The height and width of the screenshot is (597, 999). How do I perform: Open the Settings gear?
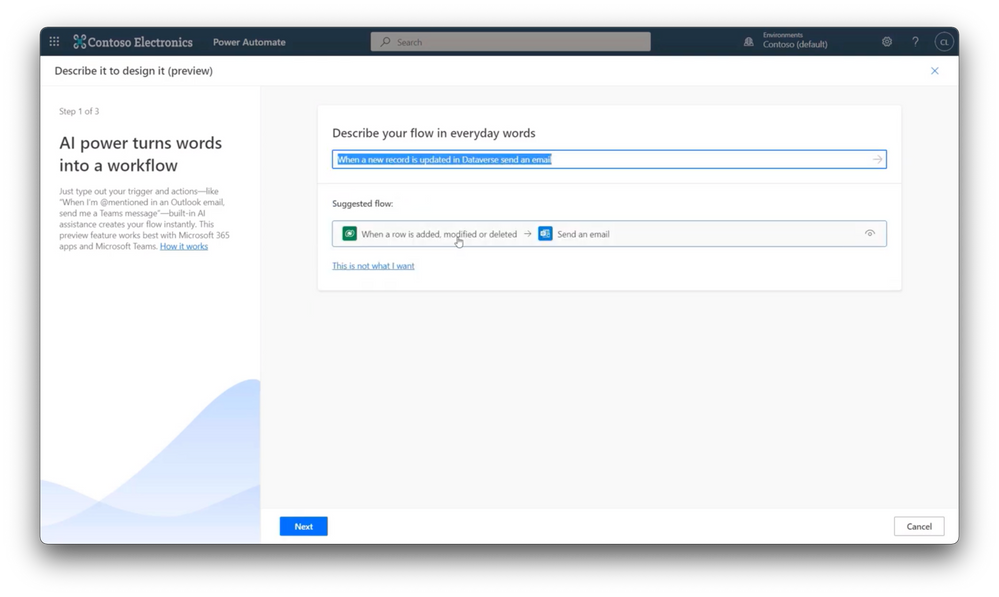[887, 41]
